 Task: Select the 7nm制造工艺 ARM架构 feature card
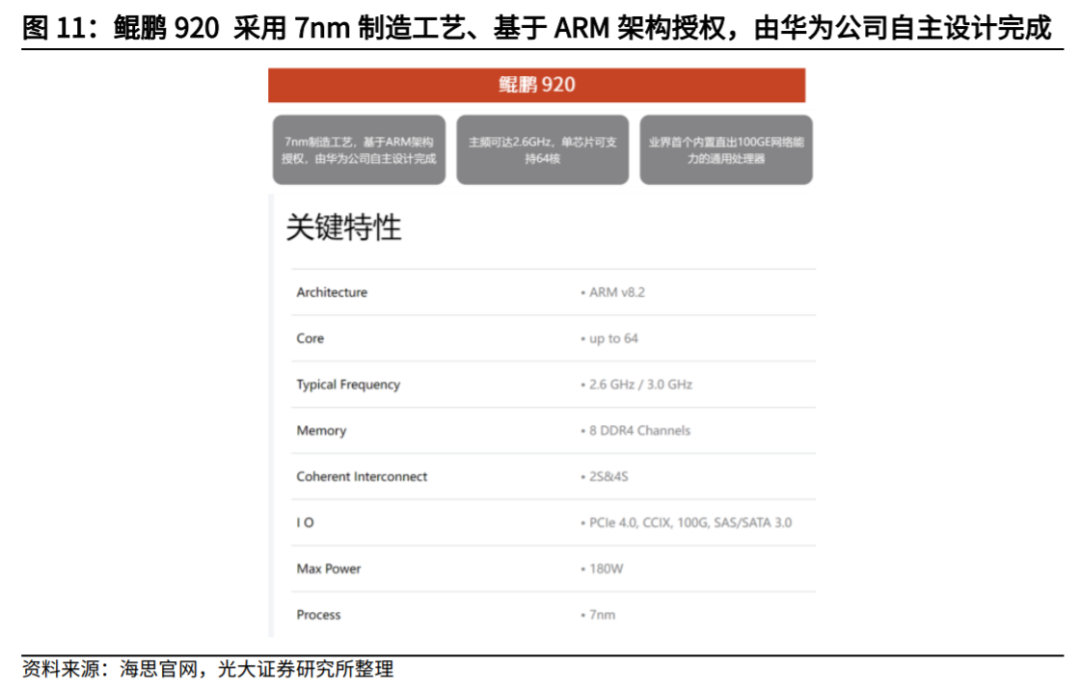pos(359,149)
